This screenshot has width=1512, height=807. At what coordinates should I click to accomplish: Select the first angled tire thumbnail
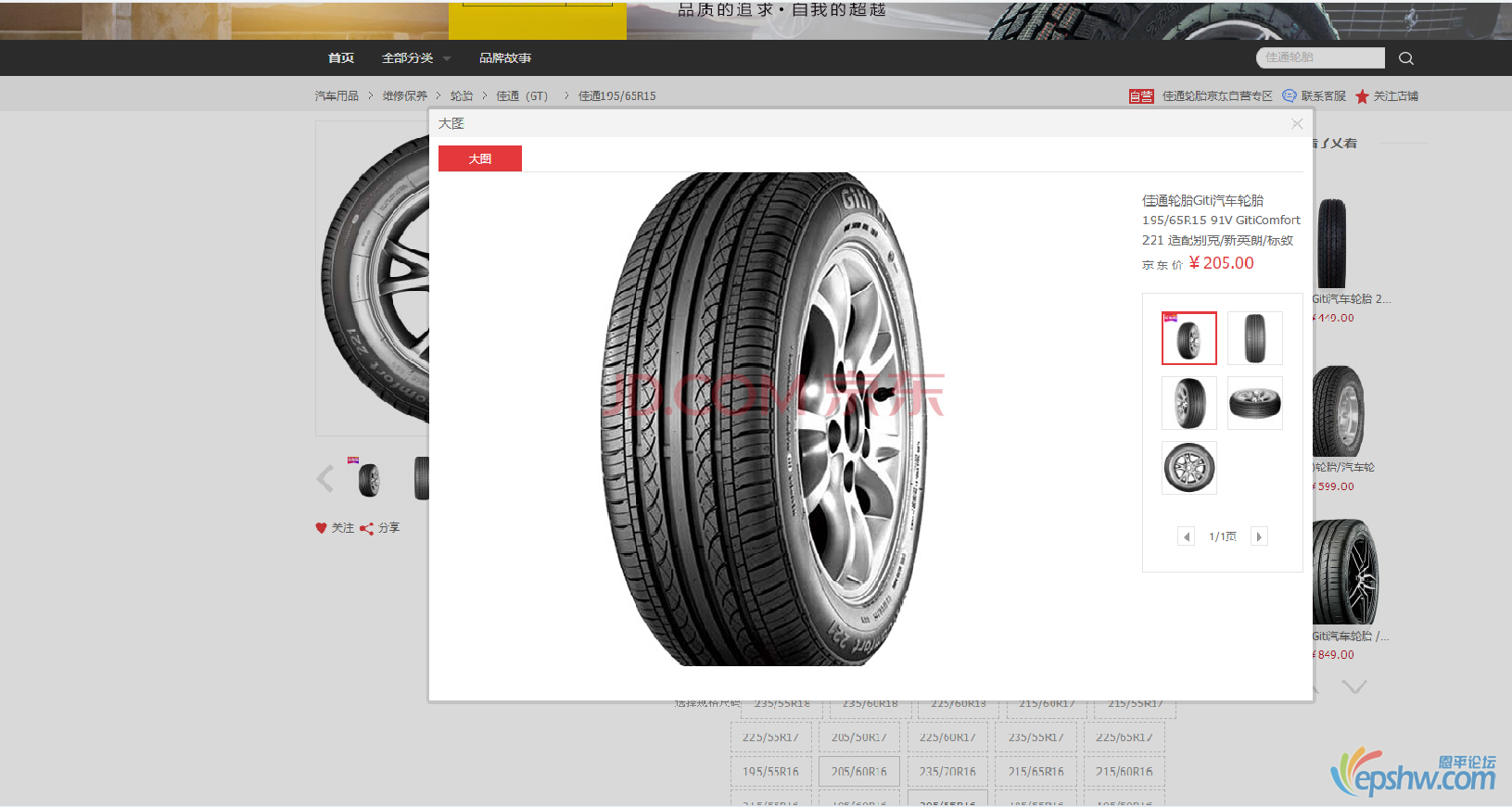click(x=1189, y=338)
